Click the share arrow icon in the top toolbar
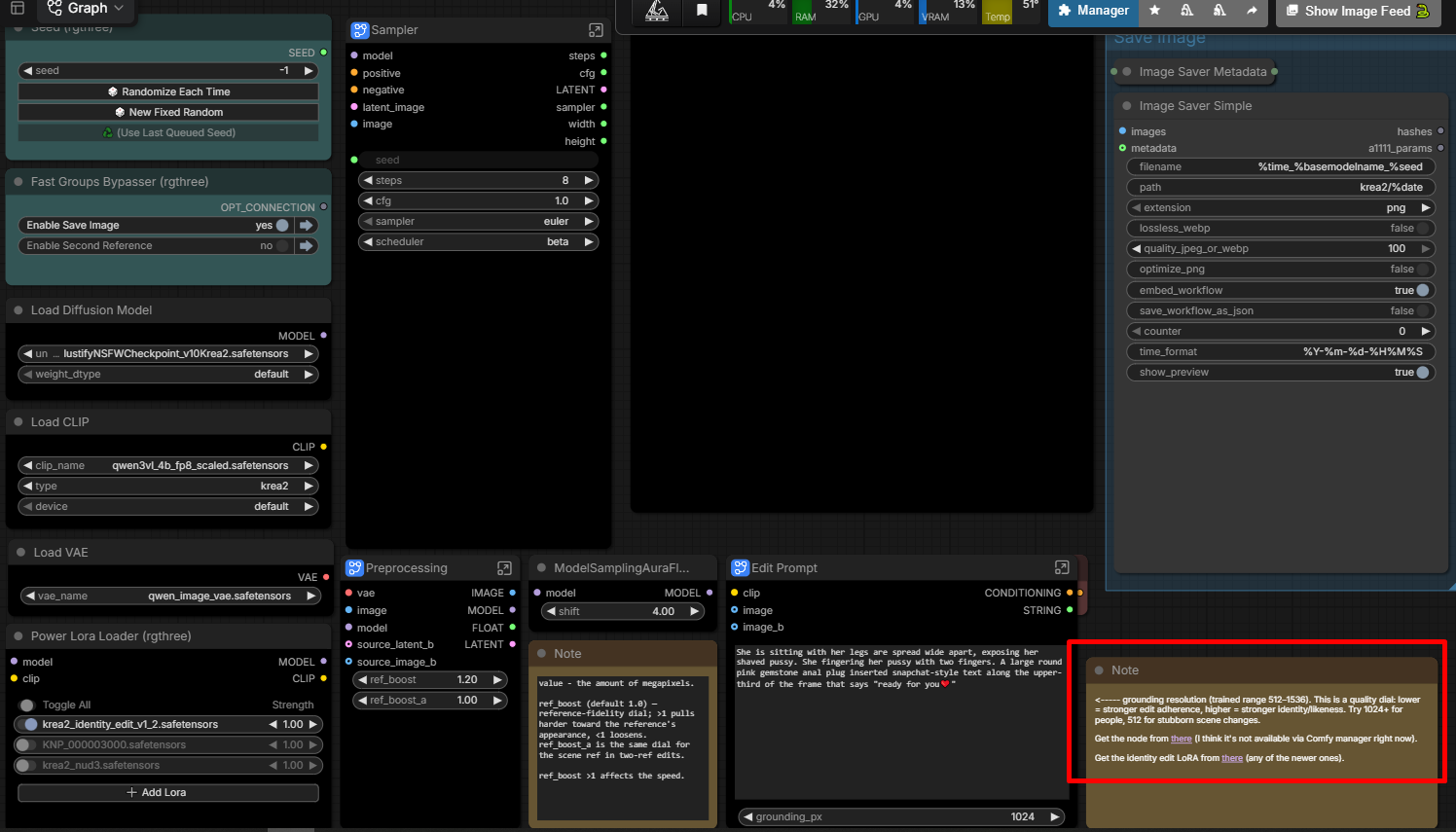 tap(1252, 11)
